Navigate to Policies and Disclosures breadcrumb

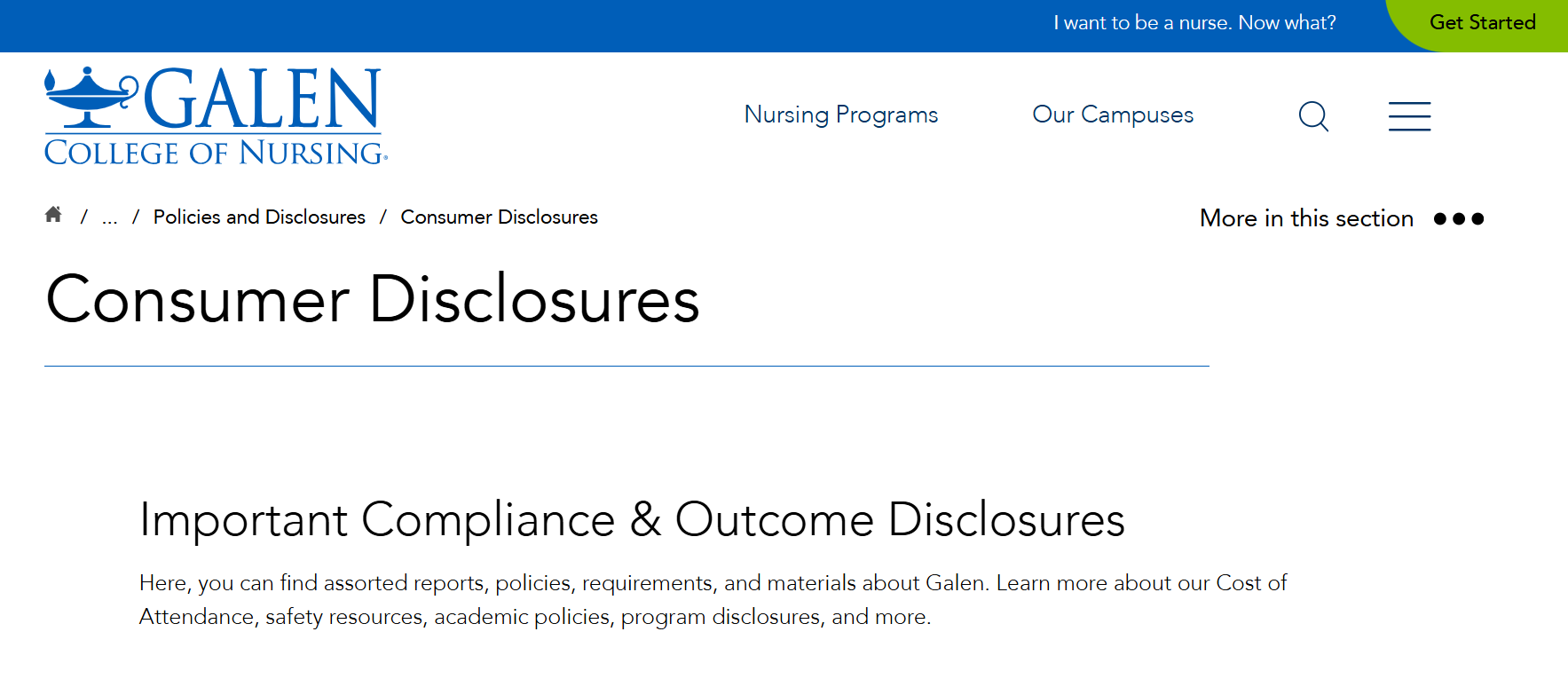tap(259, 217)
